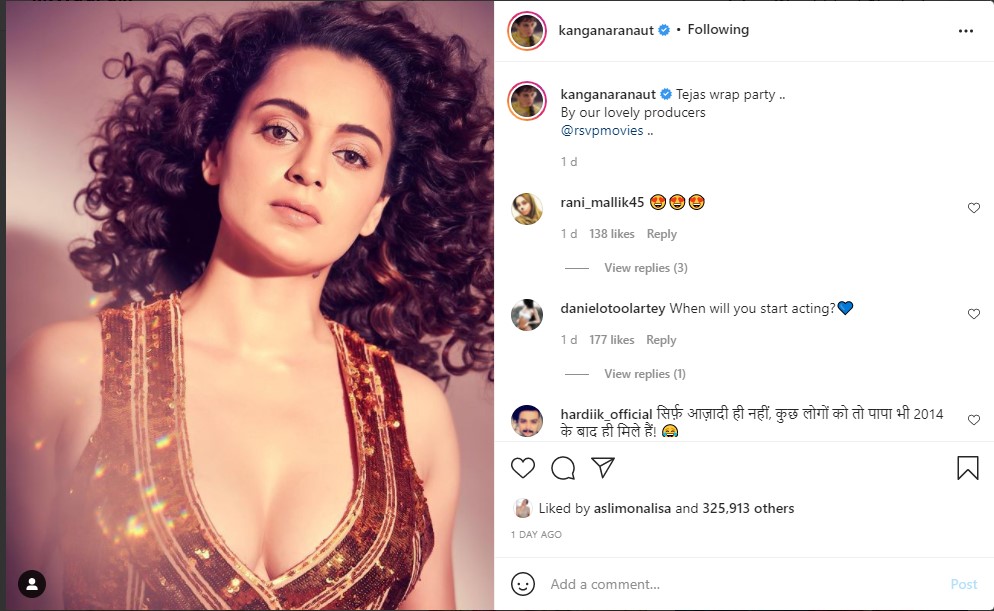The height and width of the screenshot is (611, 994).
Task: Open comments via the comment bubble icon
Action: pyautogui.click(x=562, y=468)
